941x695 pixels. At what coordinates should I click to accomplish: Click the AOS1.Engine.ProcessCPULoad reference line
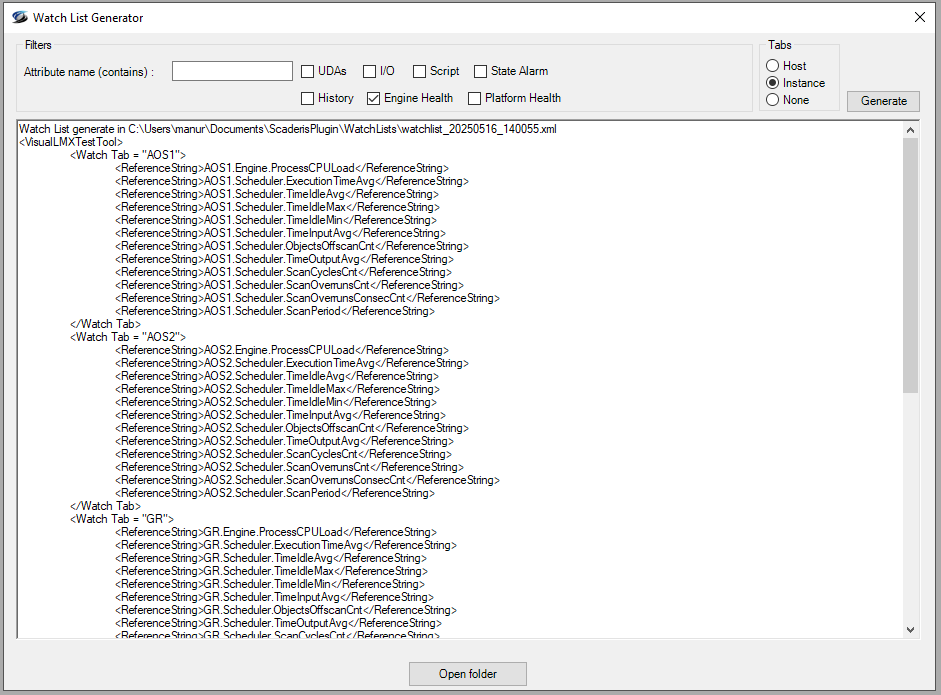[281, 168]
